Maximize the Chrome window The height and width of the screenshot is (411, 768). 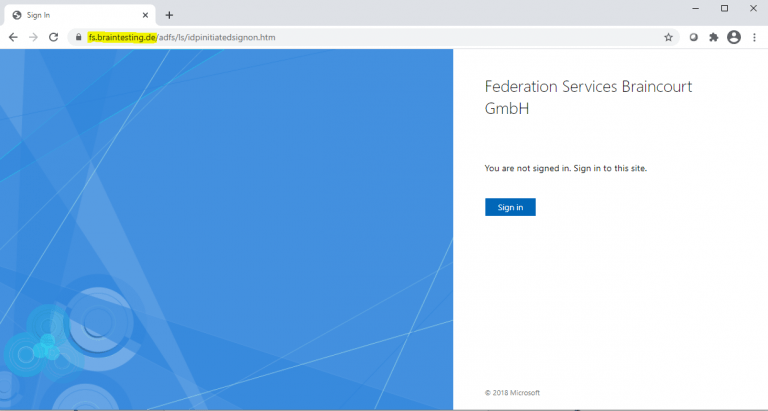tap(724, 8)
